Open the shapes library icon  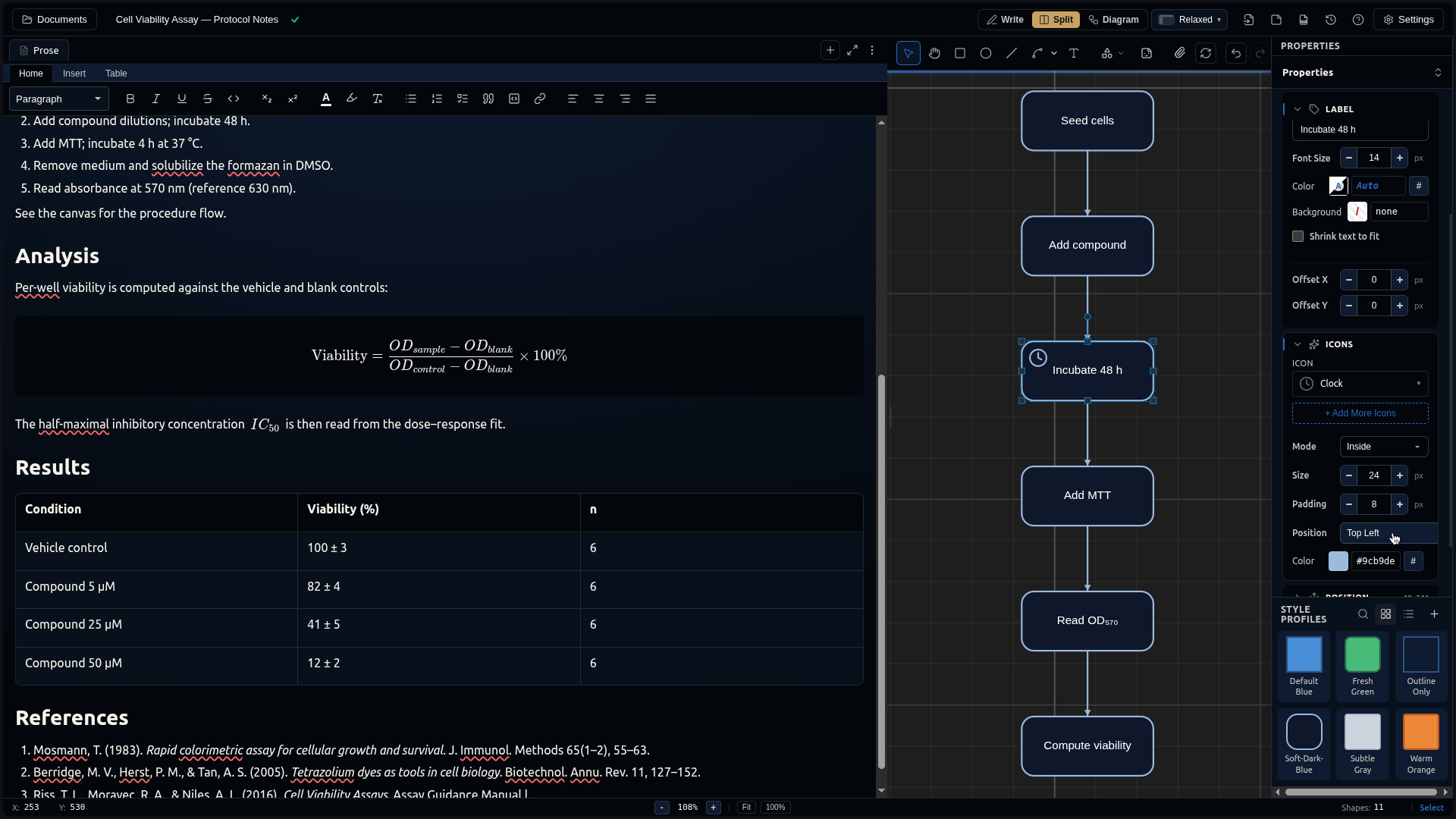tap(1107, 53)
